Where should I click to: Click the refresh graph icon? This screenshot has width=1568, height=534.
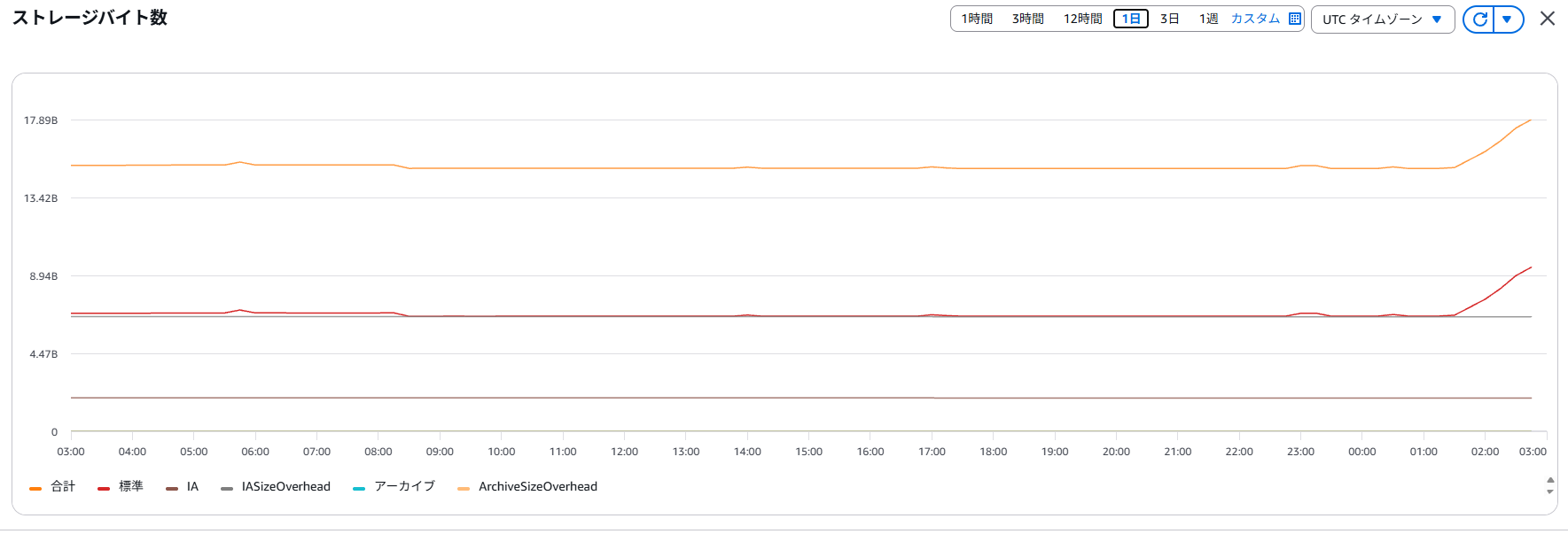coord(1478,19)
